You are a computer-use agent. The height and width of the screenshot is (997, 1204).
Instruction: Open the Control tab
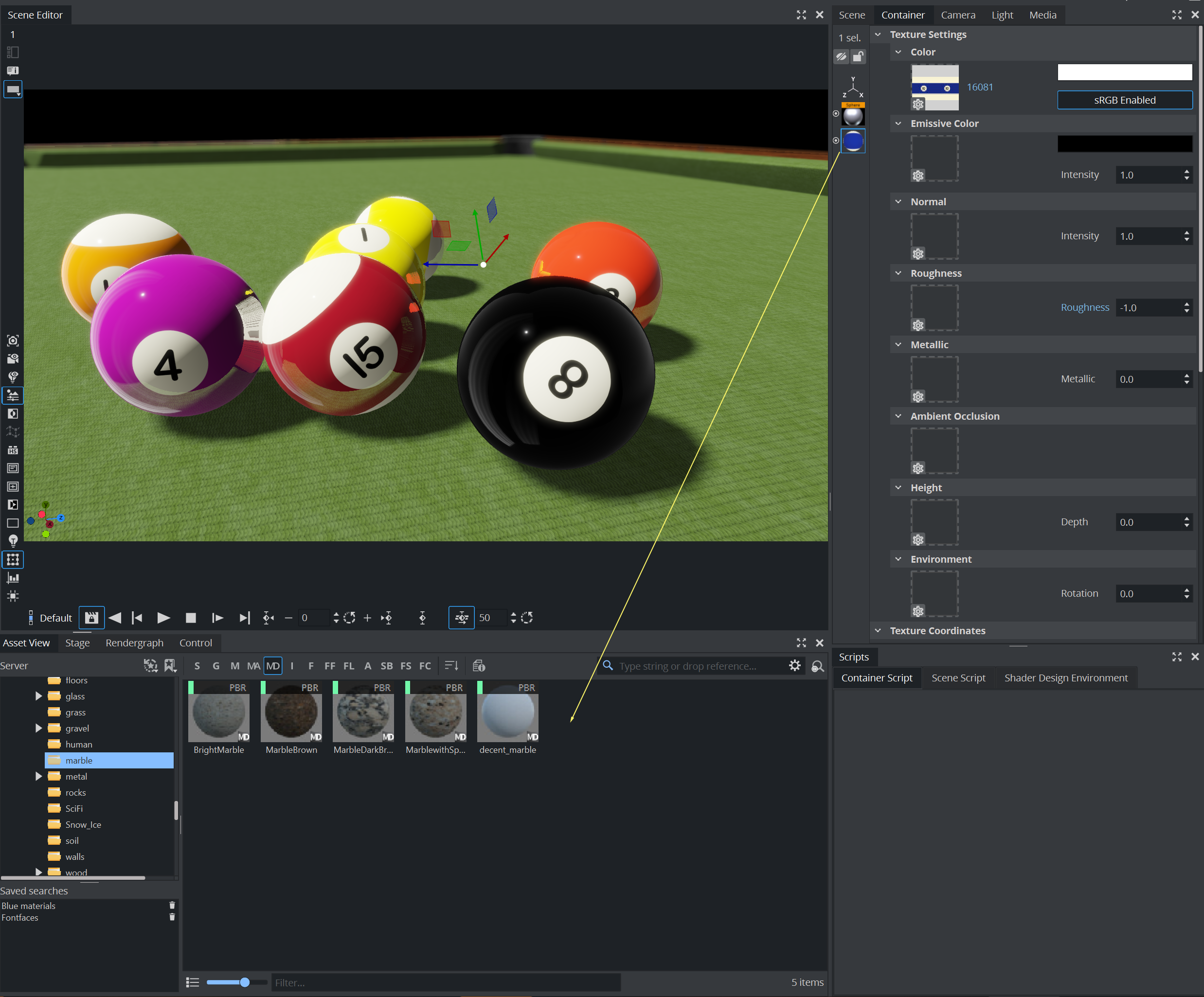pos(196,642)
